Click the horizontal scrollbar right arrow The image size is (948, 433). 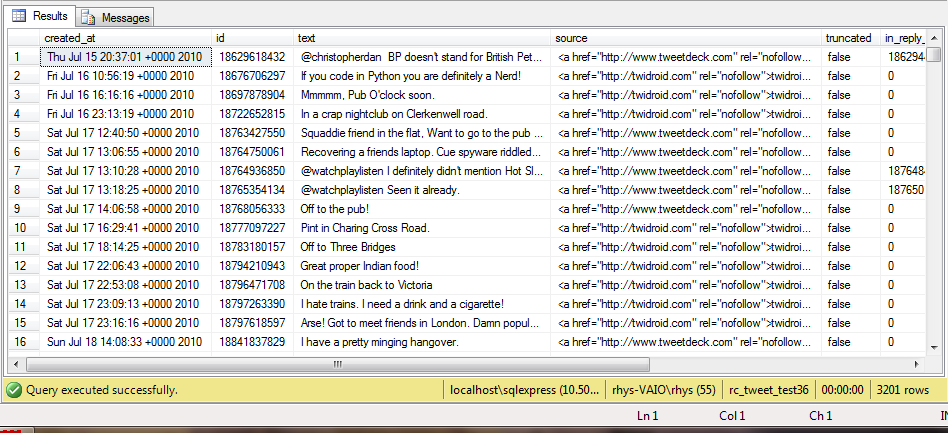[x=916, y=366]
